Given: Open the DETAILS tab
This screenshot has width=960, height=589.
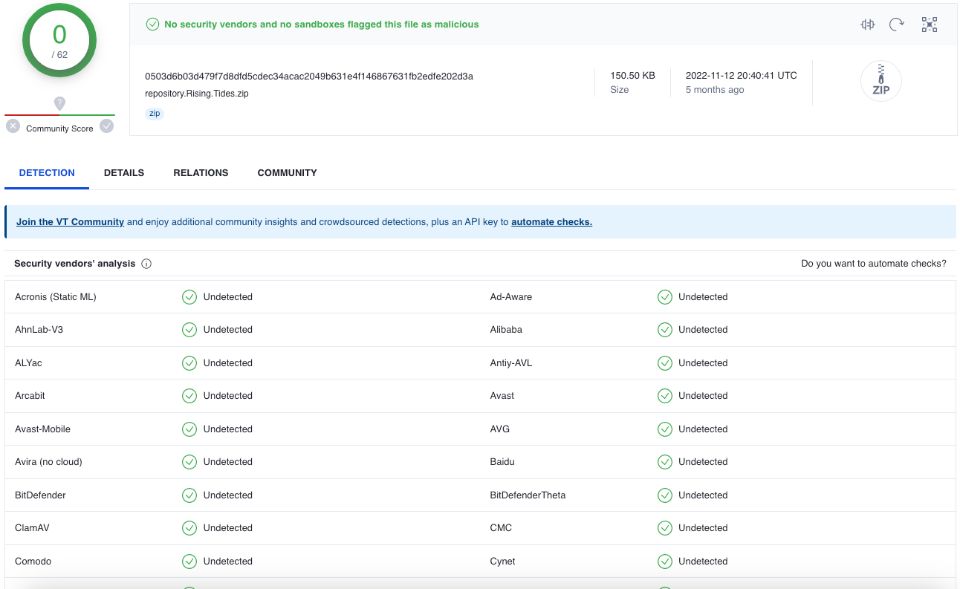Looking at the screenshot, I should coord(124,173).
